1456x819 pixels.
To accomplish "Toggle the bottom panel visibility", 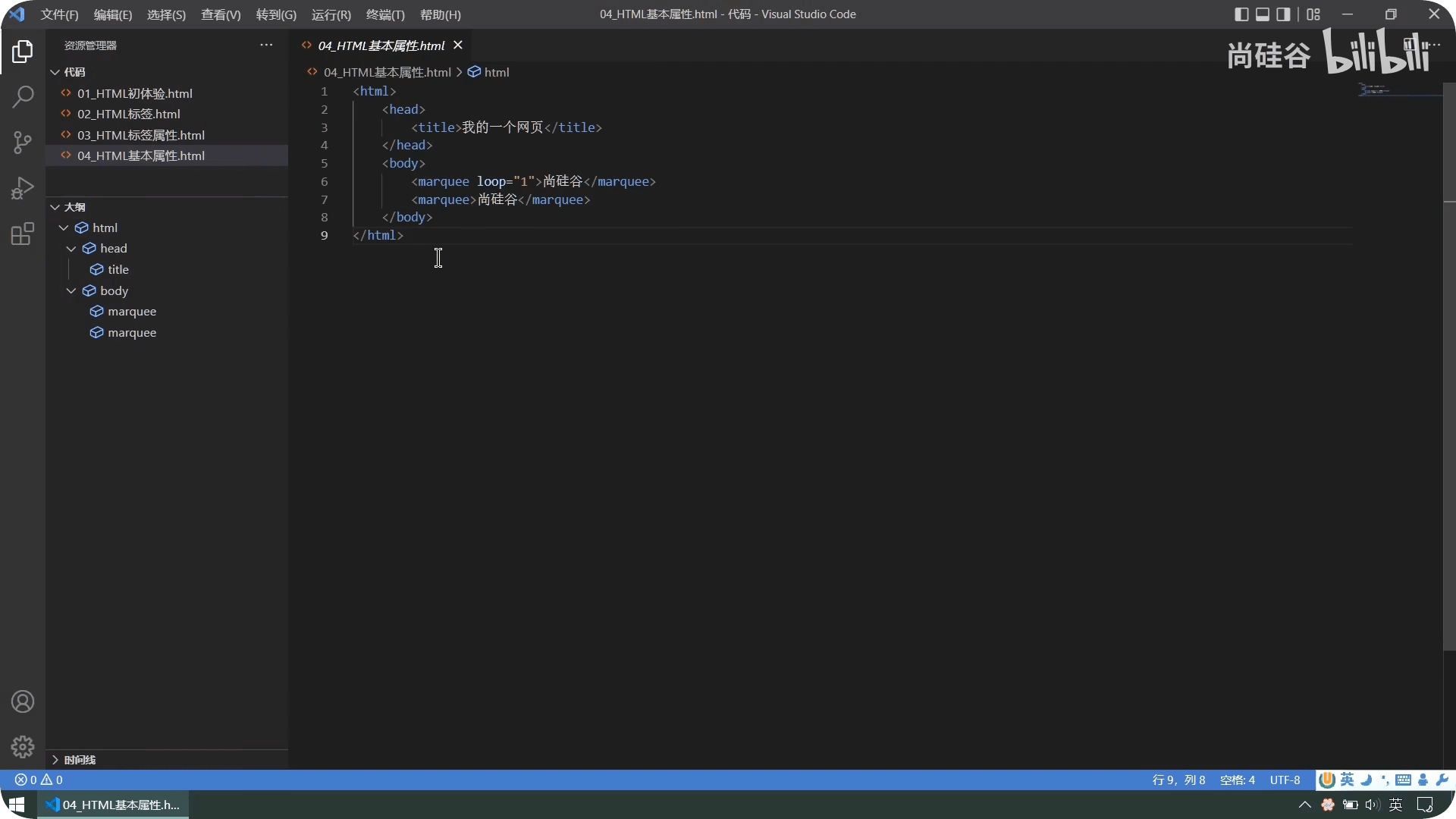I will tap(1263, 14).
